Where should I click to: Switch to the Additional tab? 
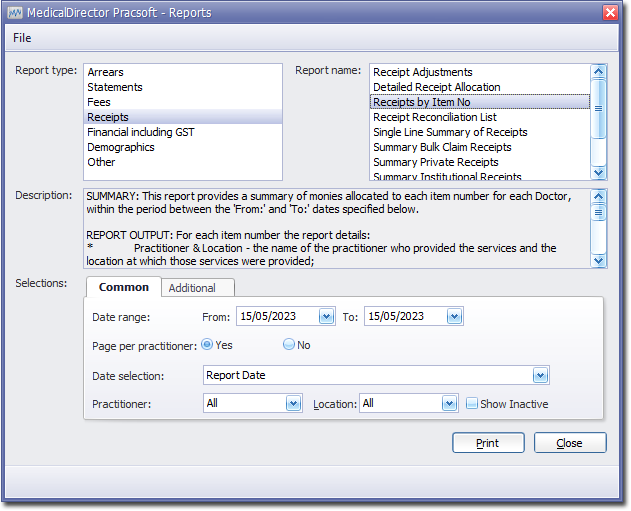click(192, 288)
